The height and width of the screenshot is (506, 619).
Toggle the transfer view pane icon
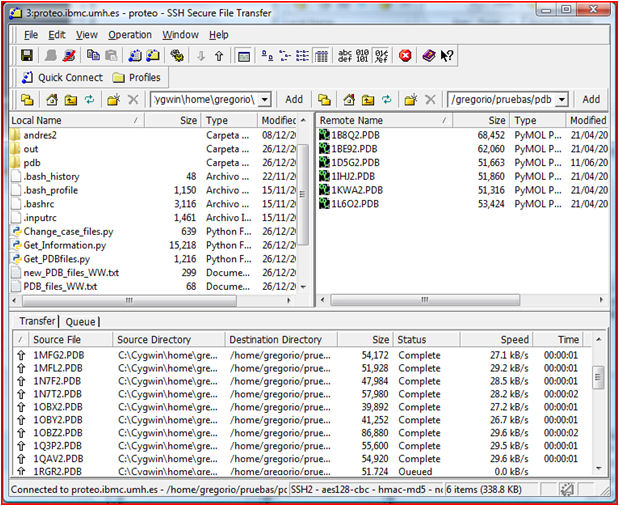pyautogui.click(x=244, y=56)
